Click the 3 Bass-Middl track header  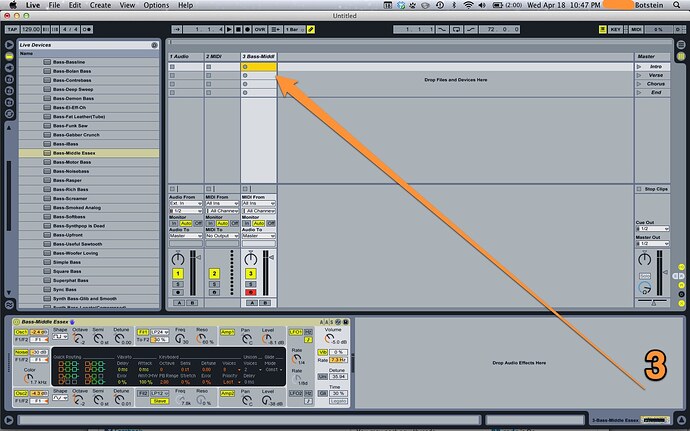[x=259, y=56]
